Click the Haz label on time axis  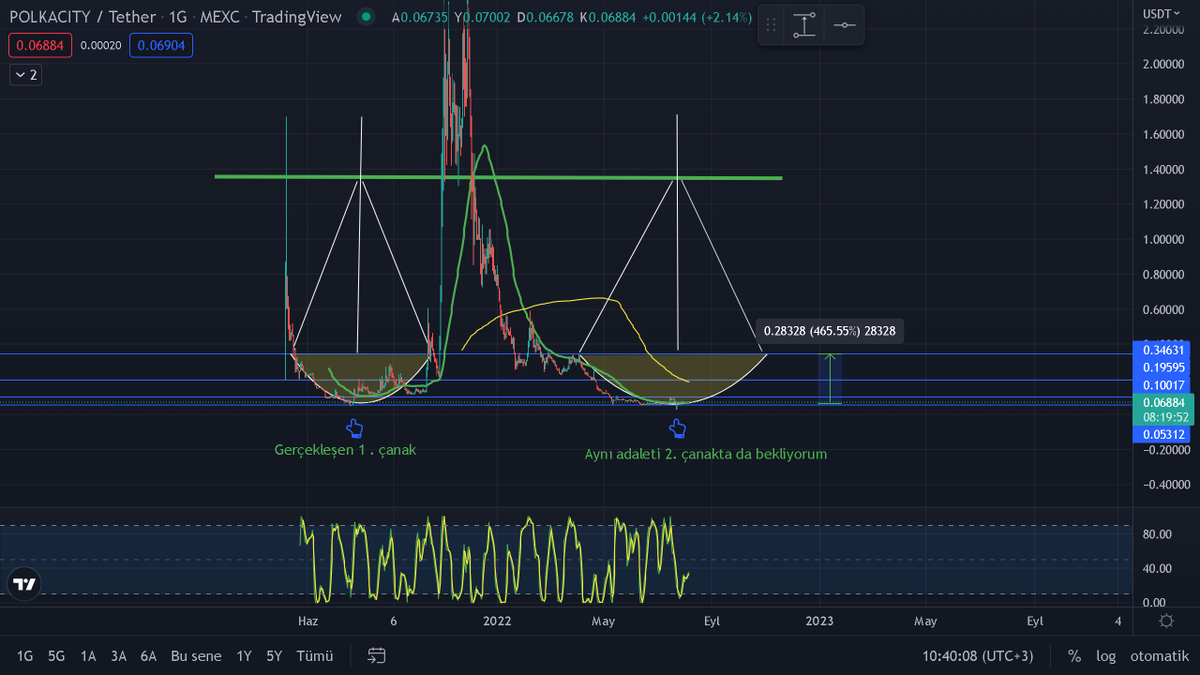point(308,621)
